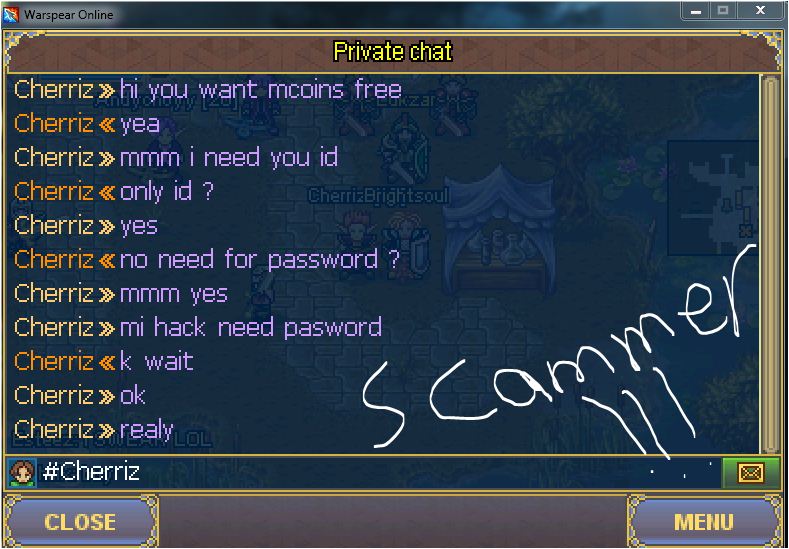Screen dimensions: 789x549
Task: Select the "only id ?" message
Action: coord(167,192)
